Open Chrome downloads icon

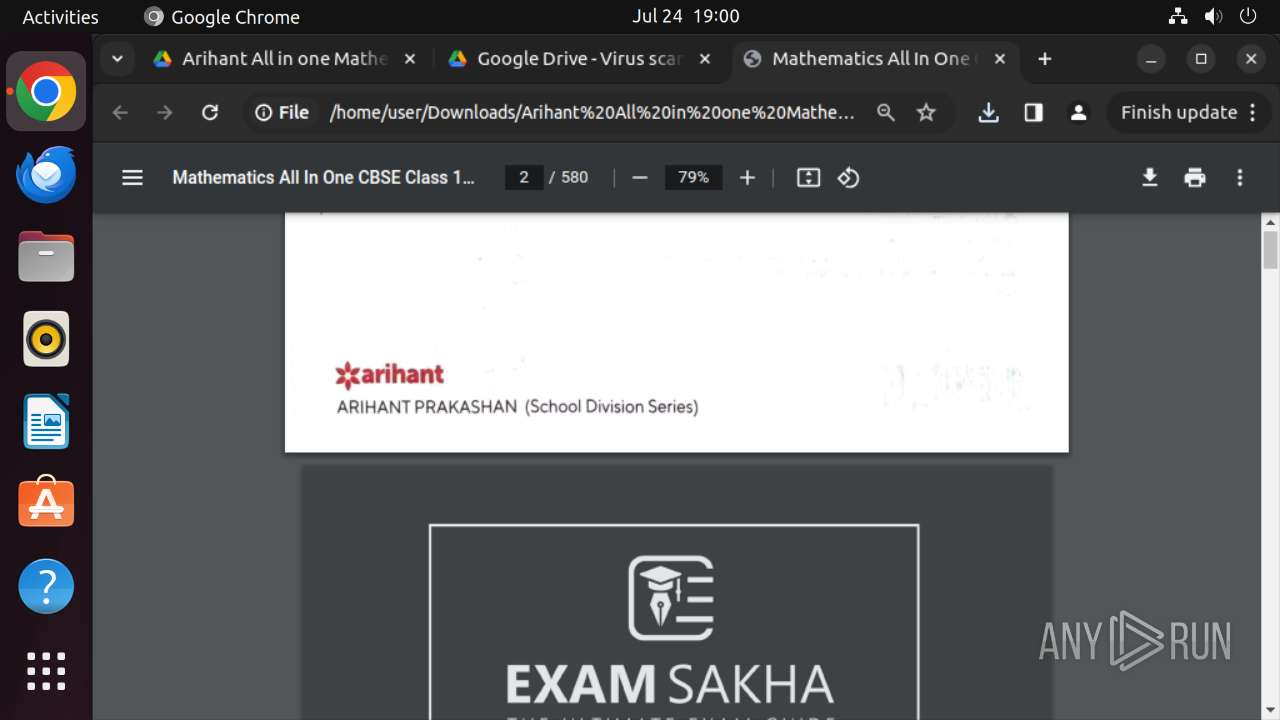click(x=988, y=113)
